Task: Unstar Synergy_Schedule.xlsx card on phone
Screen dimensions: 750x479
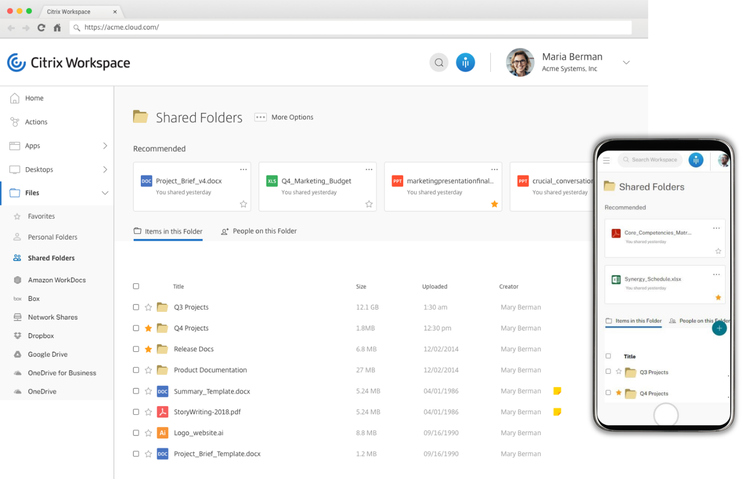Action: point(718,298)
